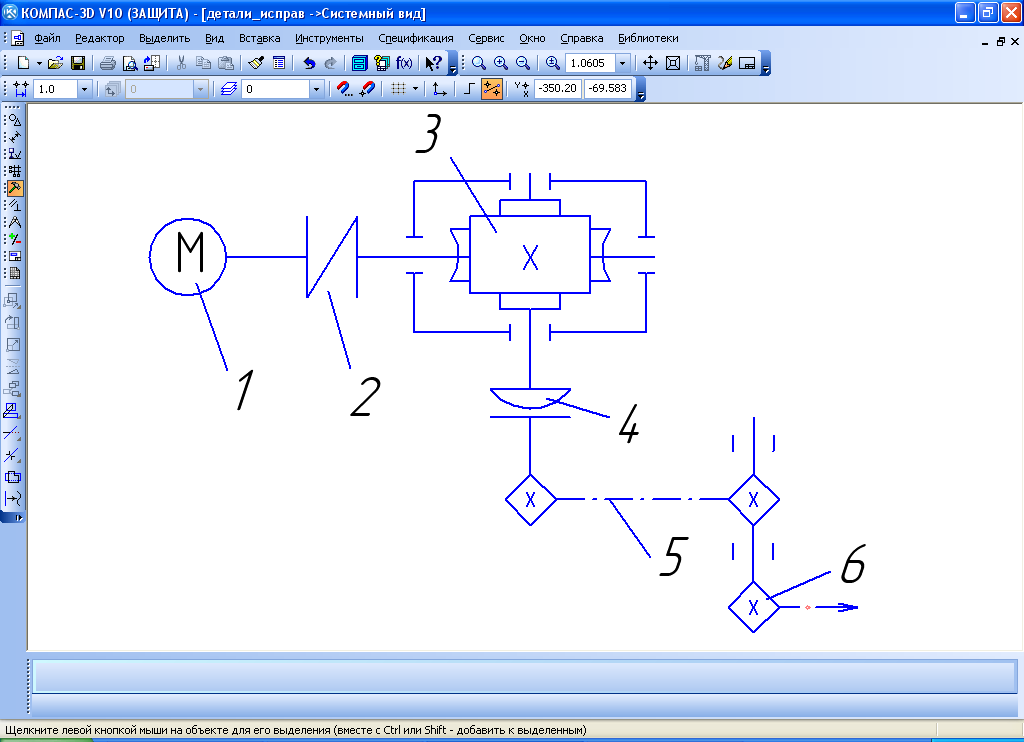Click the X coordinate field showing -350.20

point(557,89)
